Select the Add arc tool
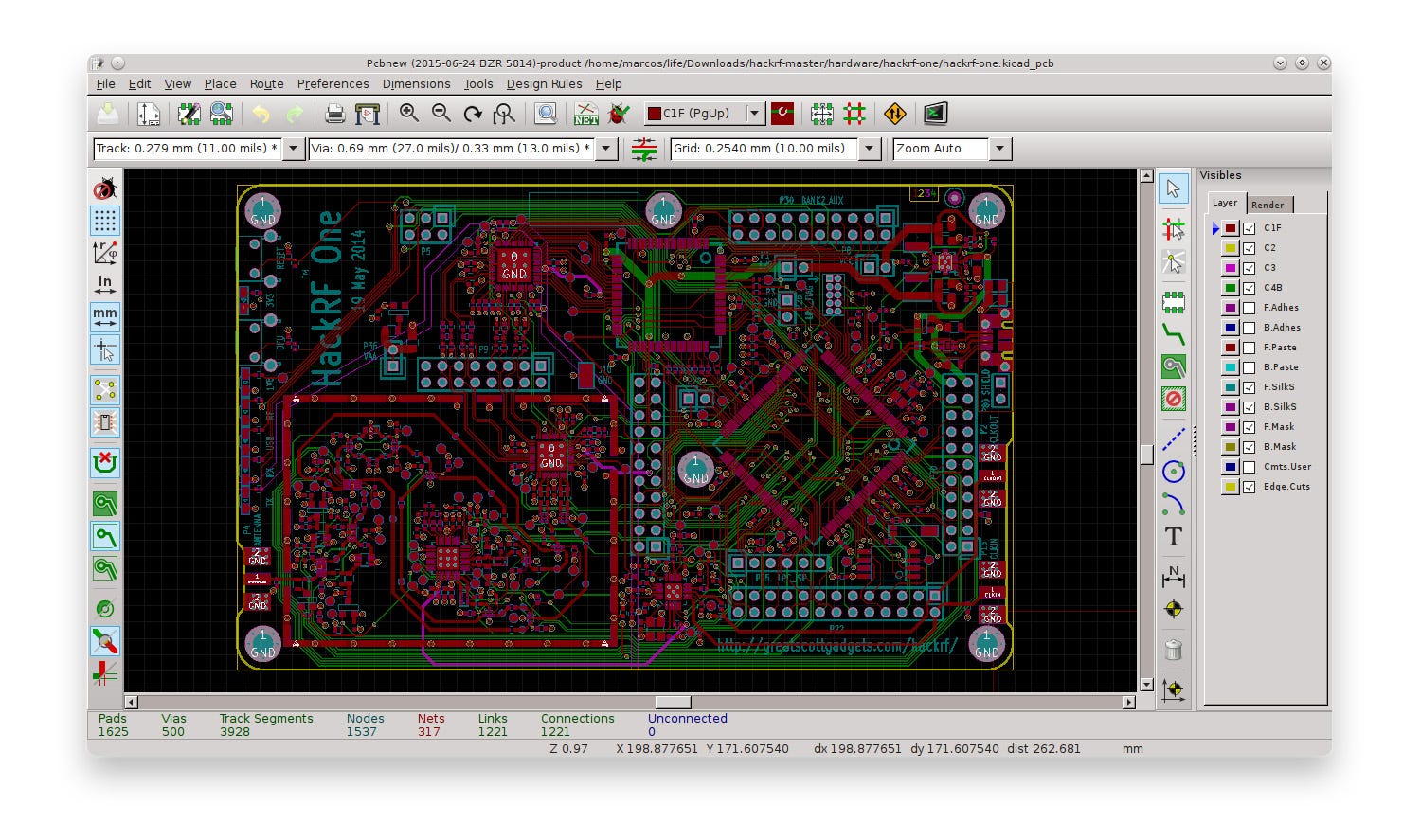The width and height of the screenshot is (1421, 840). tap(1174, 503)
